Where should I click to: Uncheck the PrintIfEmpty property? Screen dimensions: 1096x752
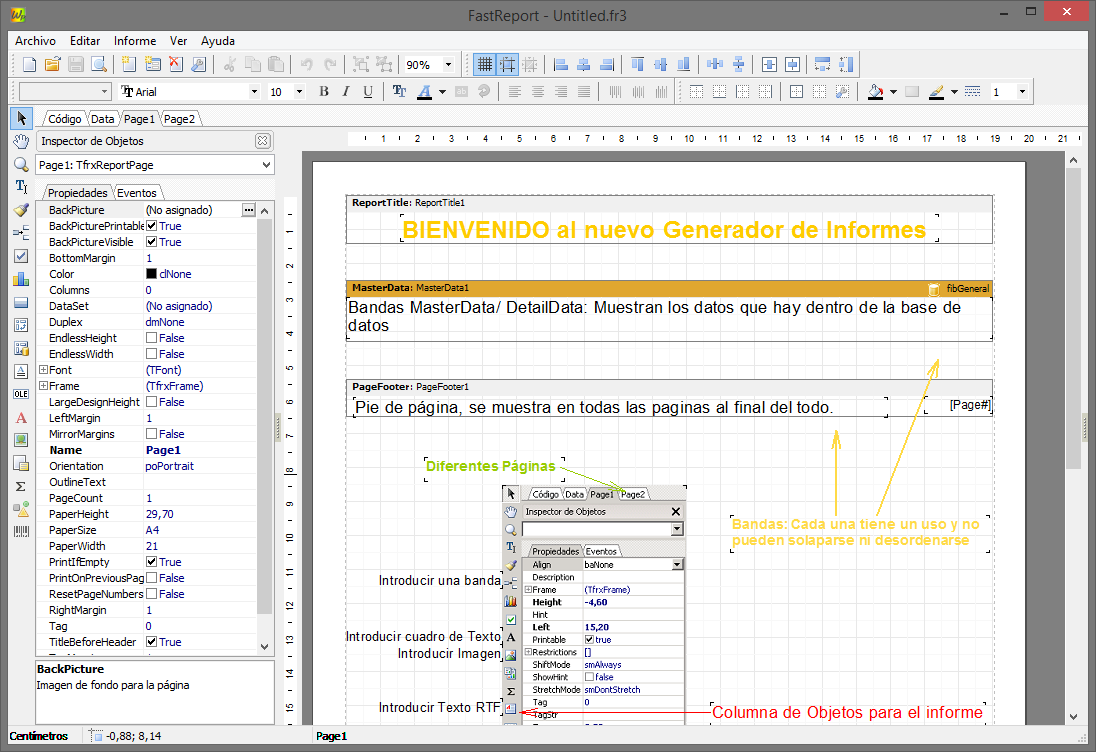point(151,562)
